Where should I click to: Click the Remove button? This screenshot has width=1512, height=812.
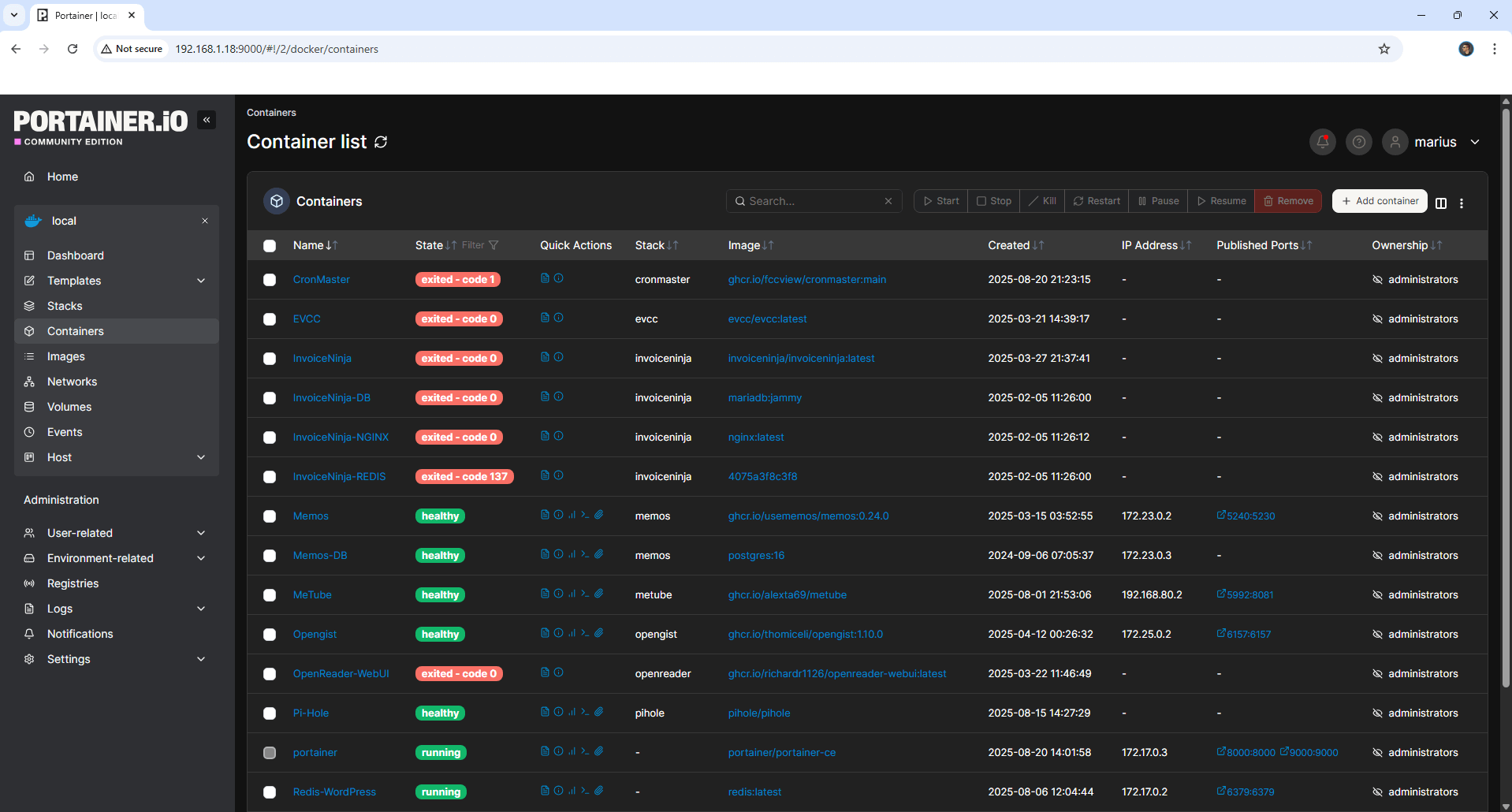click(1288, 201)
